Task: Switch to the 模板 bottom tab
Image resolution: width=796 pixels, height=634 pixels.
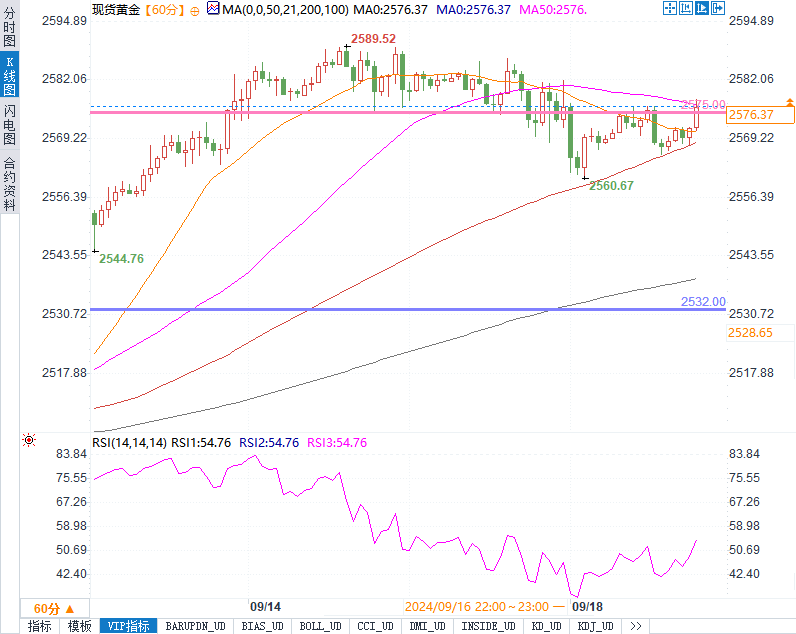Action: (79, 626)
